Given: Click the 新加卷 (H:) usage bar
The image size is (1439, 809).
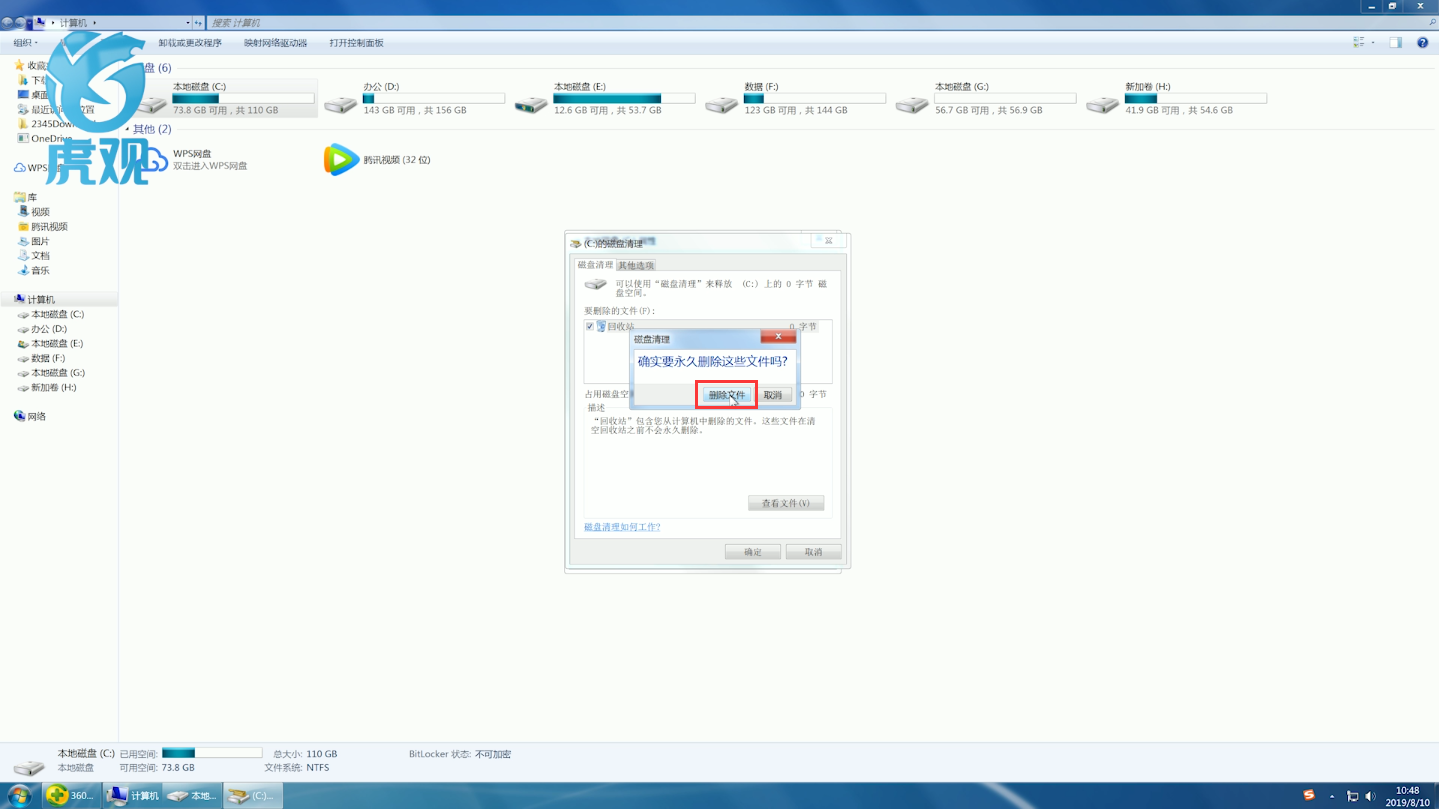Looking at the screenshot, I should coord(1195,99).
